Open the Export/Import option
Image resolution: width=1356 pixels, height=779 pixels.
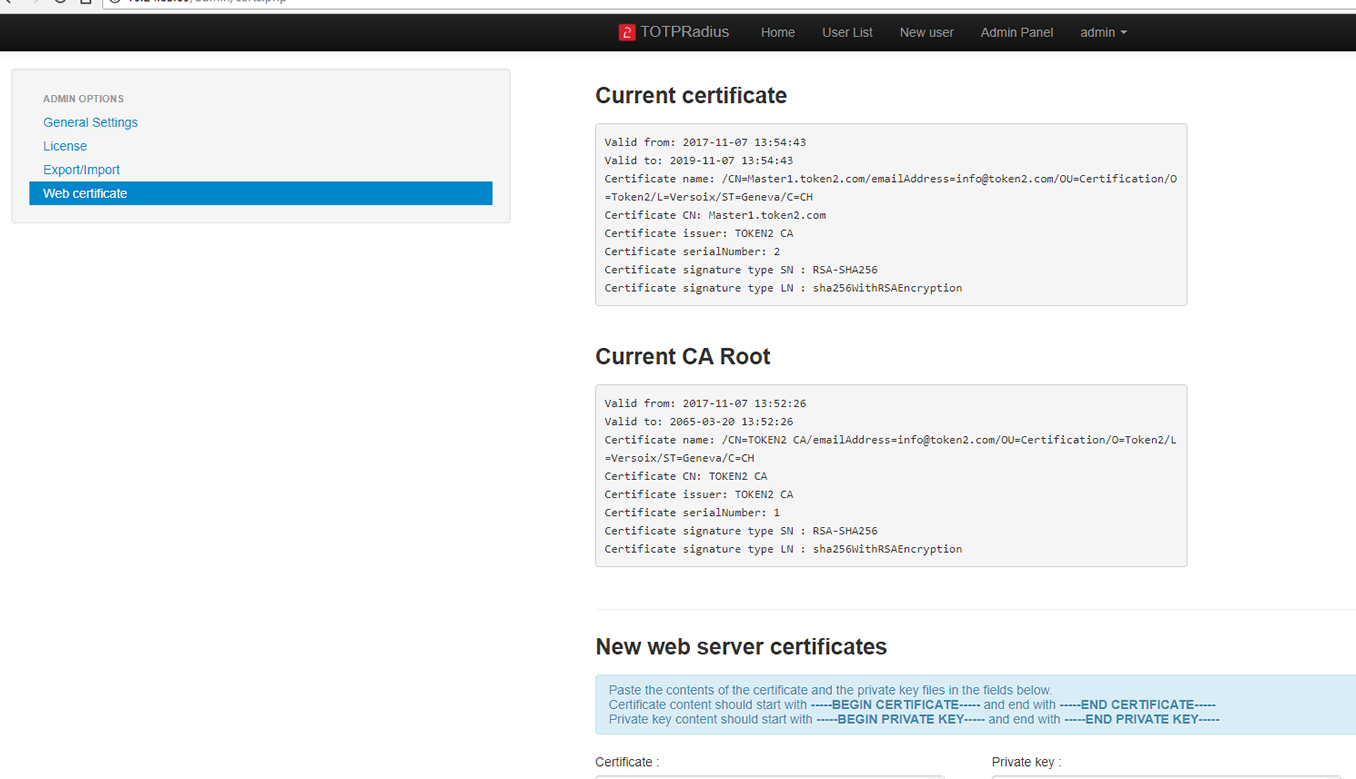[81, 170]
